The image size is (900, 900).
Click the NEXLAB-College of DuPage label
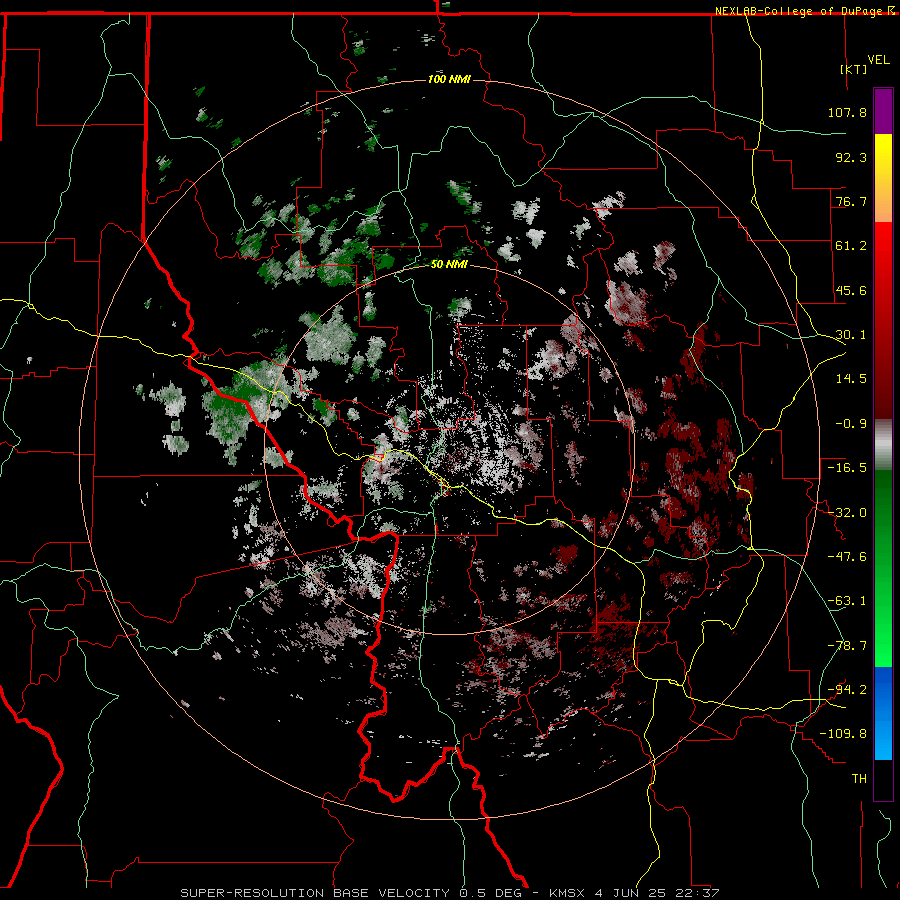coord(800,11)
